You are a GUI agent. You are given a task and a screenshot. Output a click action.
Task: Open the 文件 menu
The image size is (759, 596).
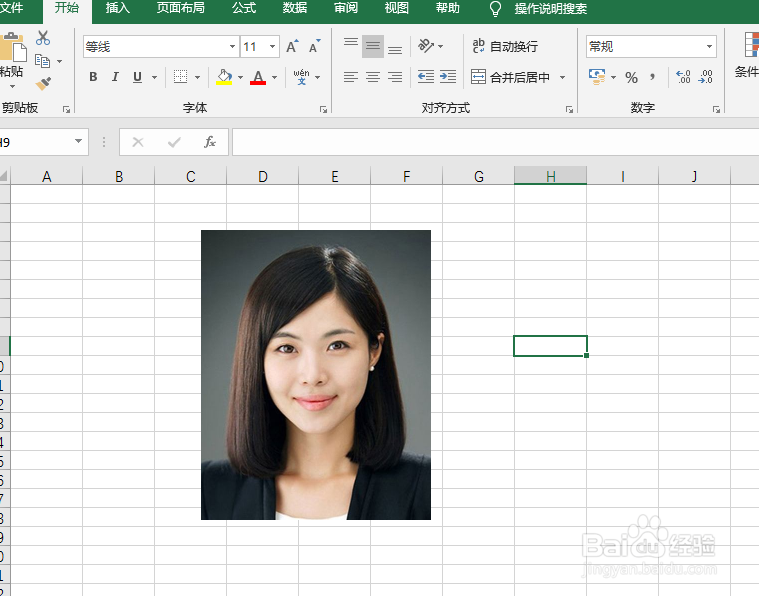click(11, 8)
